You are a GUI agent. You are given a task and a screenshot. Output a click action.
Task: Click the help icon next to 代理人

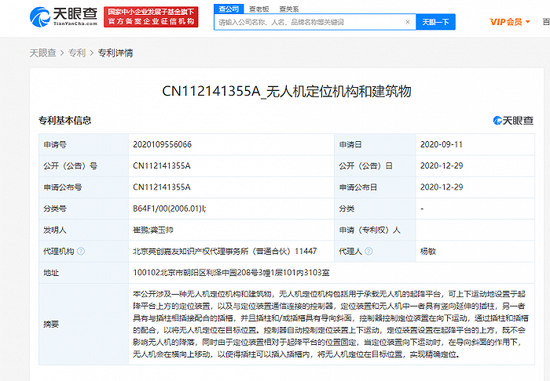(x=369, y=251)
